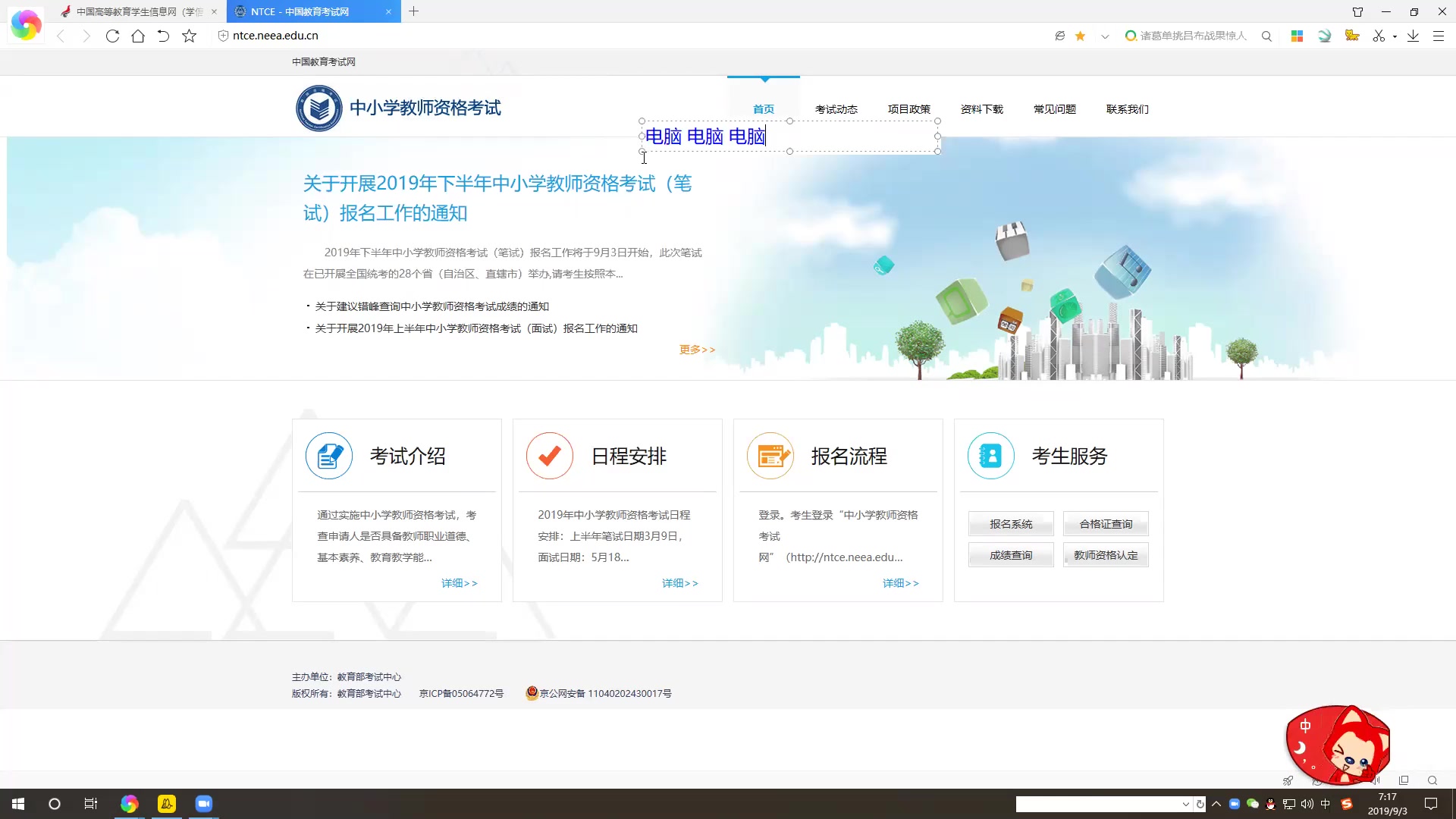Open the download manager icon
Screen dimensions: 1456x819
pos(1412,36)
